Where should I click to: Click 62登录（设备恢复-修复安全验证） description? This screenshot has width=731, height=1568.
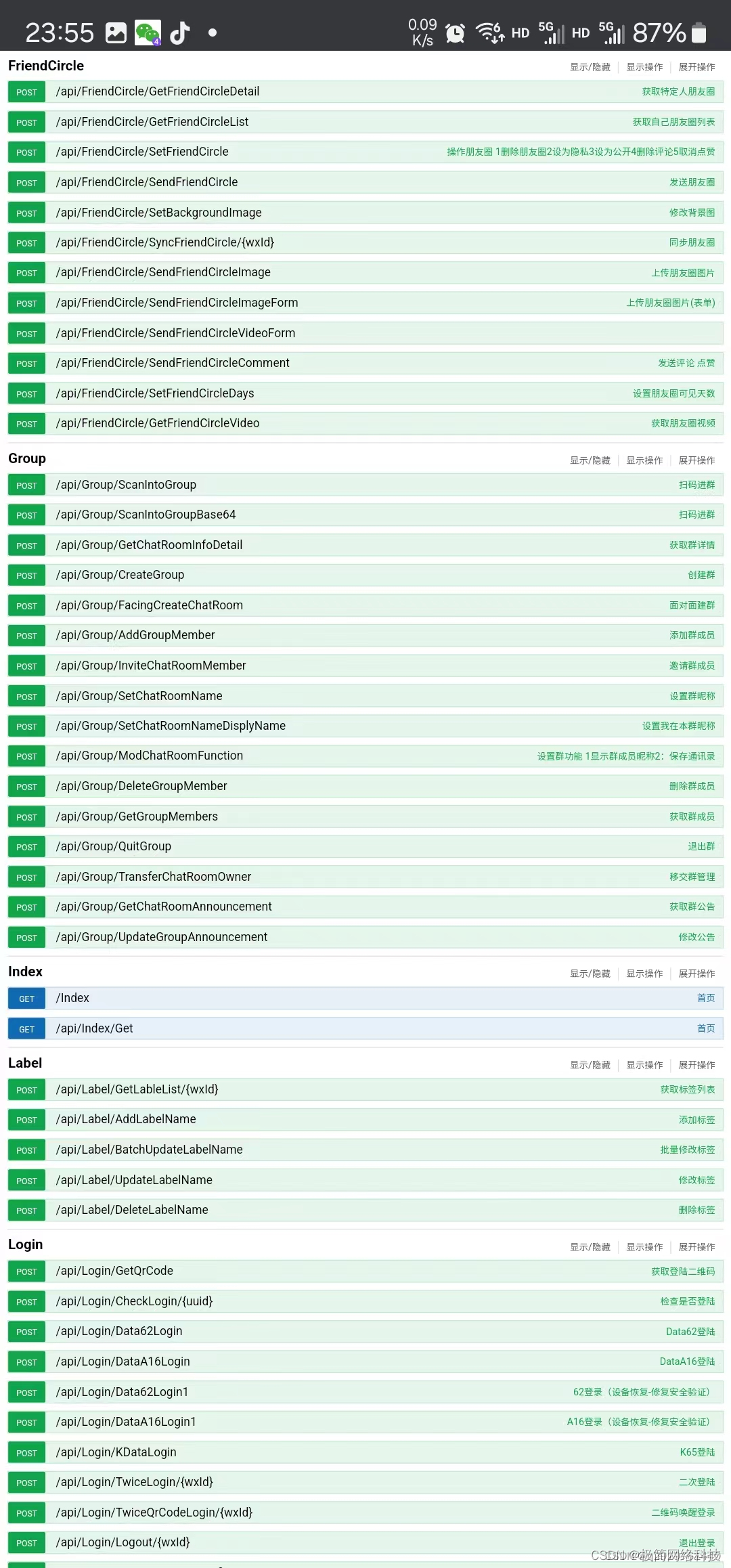[644, 1392]
